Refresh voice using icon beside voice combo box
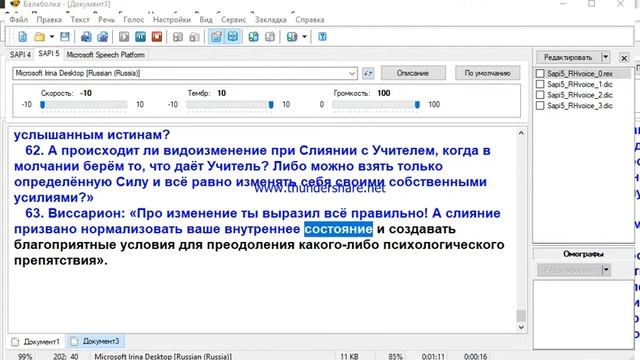The width and height of the screenshot is (640, 360). [x=368, y=73]
